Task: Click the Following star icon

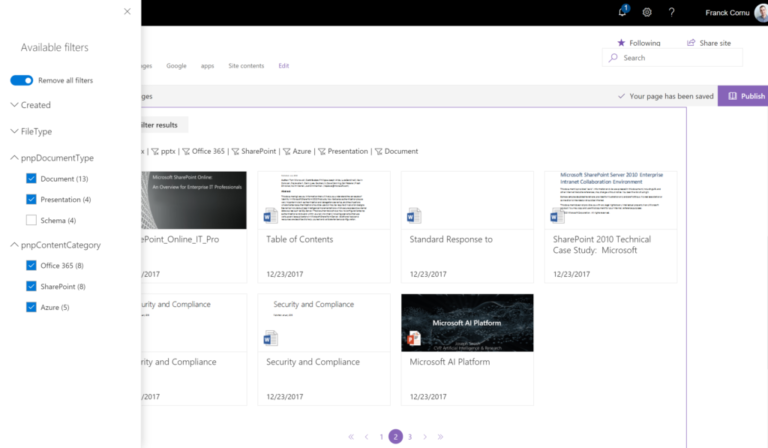Action: coord(621,43)
